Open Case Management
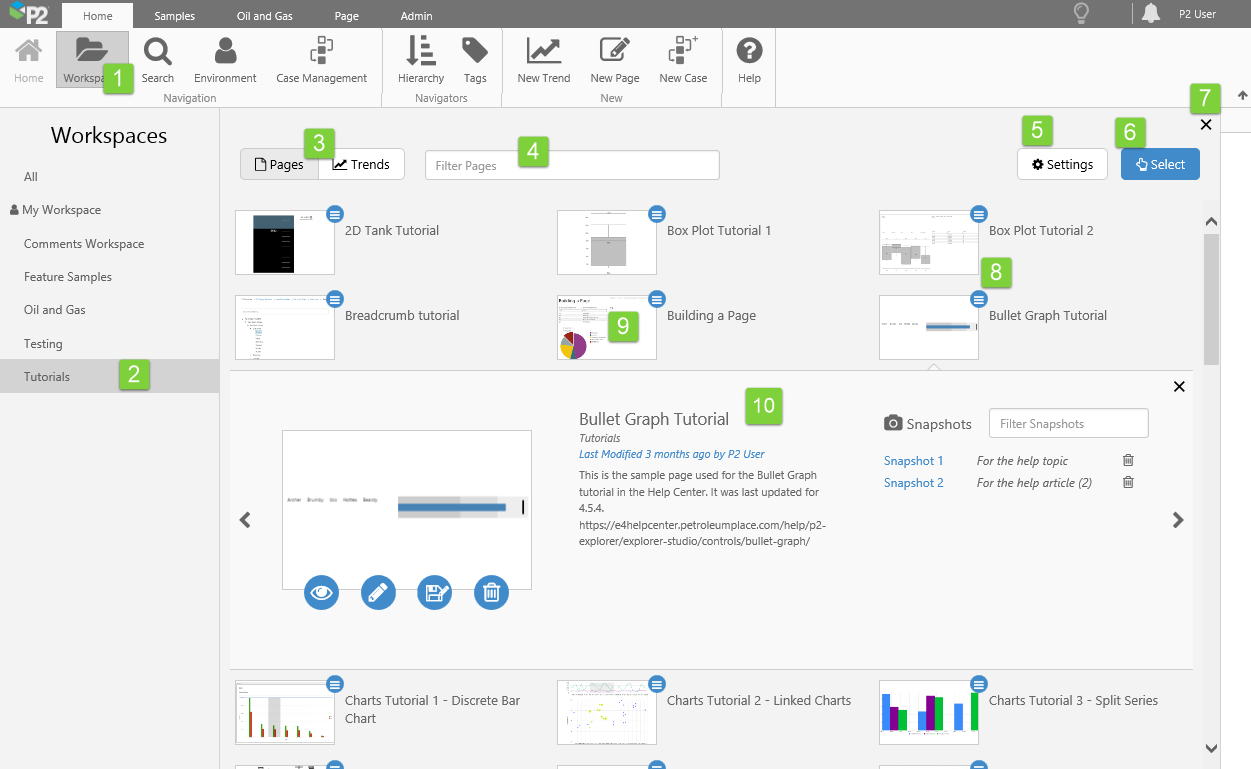The height and width of the screenshot is (769, 1251). (322, 61)
